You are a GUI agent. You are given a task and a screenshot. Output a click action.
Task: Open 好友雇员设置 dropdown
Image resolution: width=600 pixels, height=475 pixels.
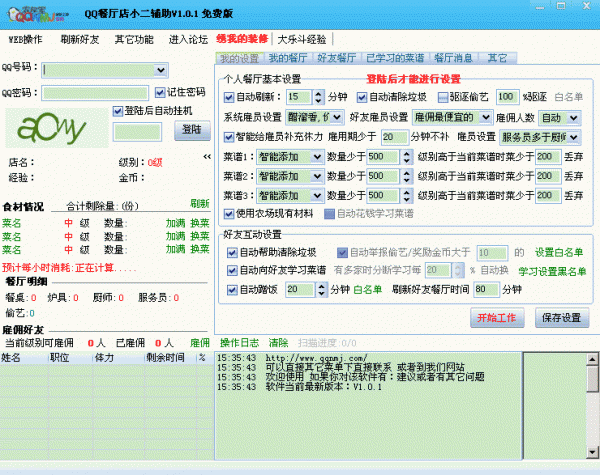click(x=485, y=117)
